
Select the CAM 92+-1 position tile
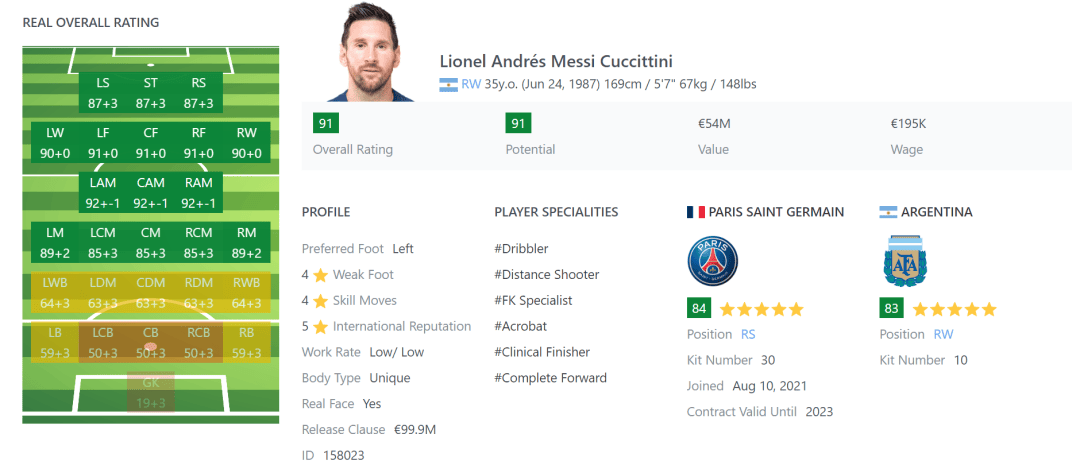click(151, 193)
